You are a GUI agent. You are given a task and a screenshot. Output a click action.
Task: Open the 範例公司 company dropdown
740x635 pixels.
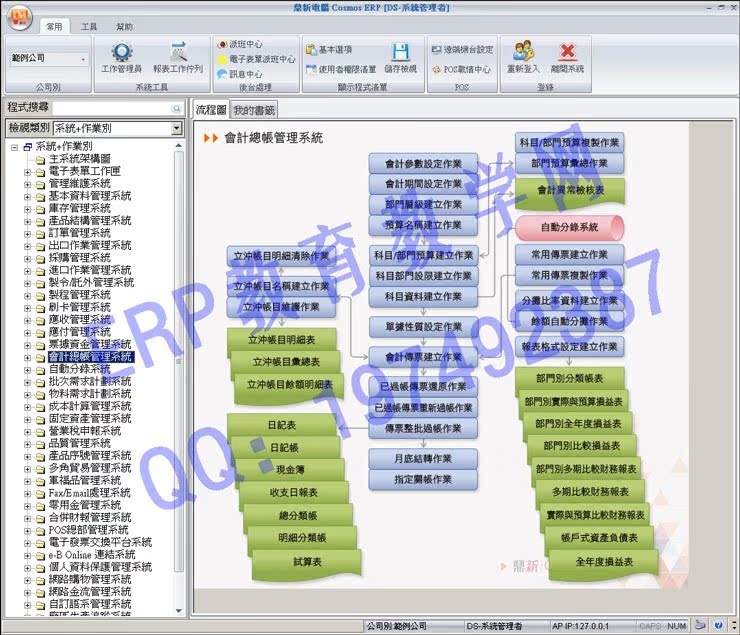click(83, 59)
